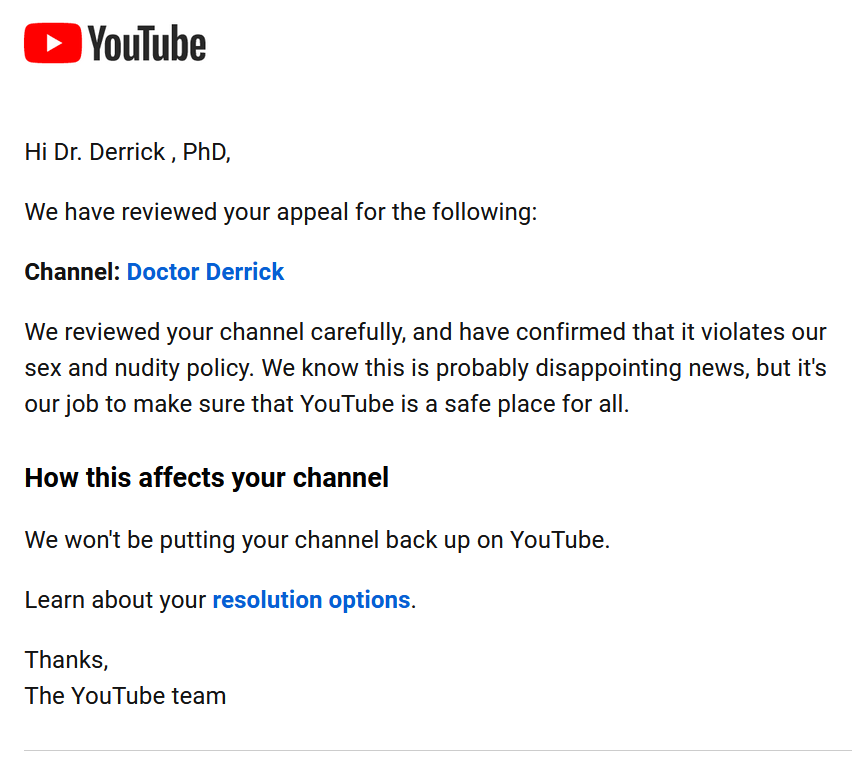Click the line starting 'sex and nudity policy'
The image size is (860, 777).
[426, 368]
